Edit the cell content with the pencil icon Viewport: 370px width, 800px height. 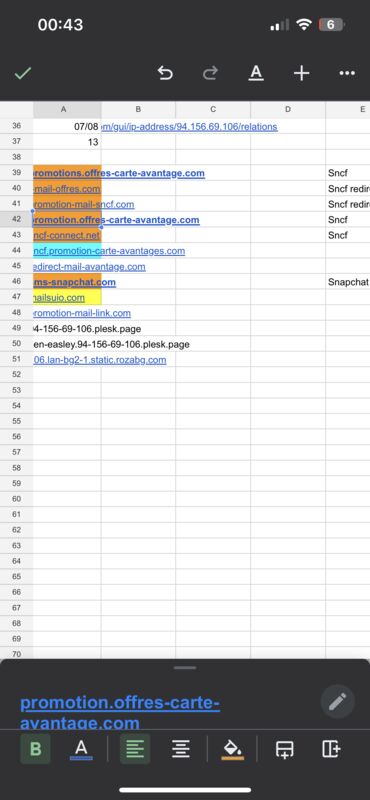point(337,702)
